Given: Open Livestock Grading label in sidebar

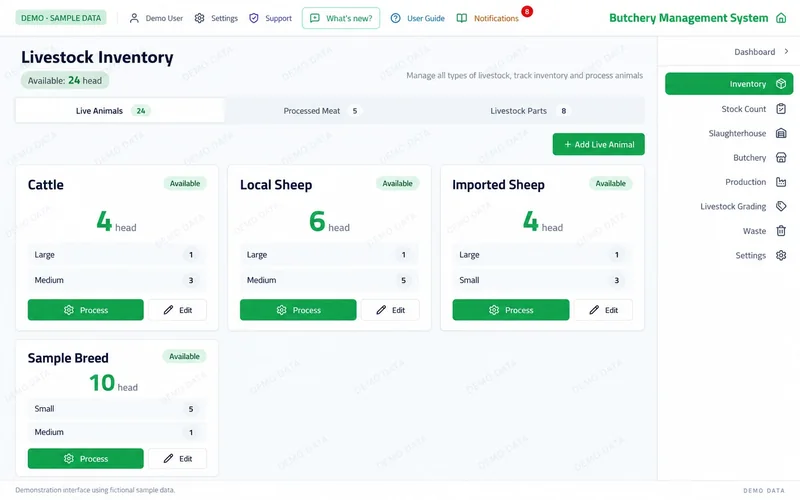Looking at the screenshot, I should pyautogui.click(x=733, y=206).
